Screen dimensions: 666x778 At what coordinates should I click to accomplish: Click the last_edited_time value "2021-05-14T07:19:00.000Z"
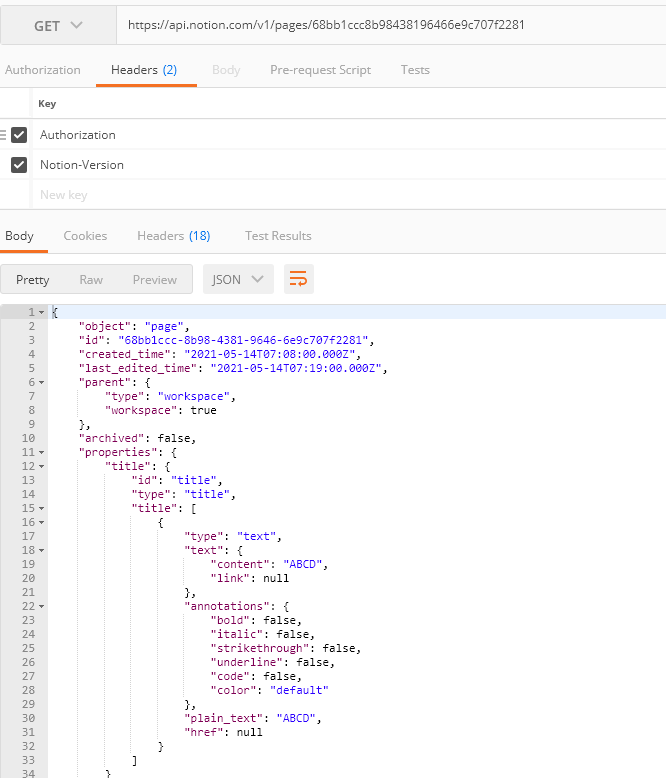pos(296,368)
